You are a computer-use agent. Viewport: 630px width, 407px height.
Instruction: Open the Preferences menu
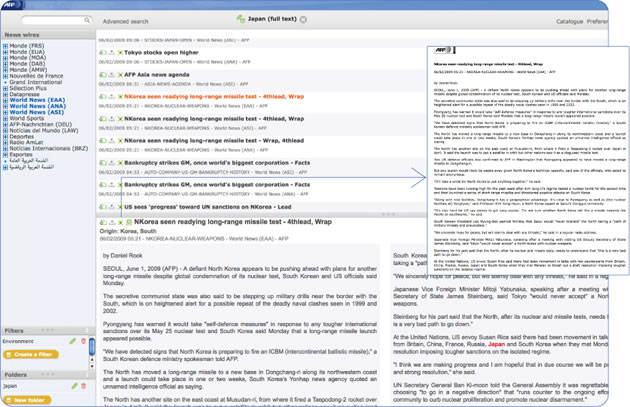597,21
